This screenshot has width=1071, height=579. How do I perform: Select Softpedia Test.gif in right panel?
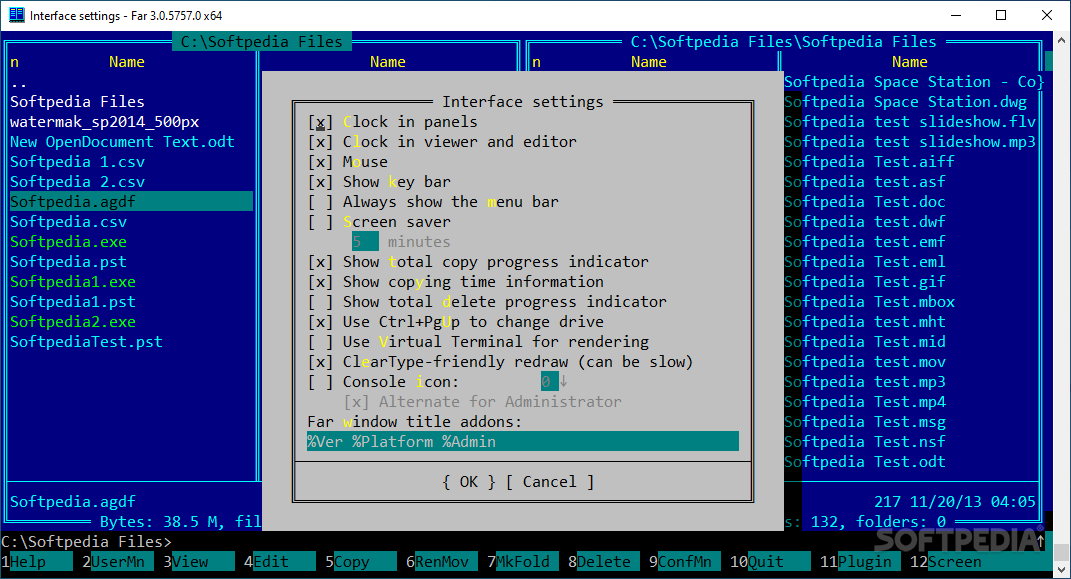click(x=865, y=282)
